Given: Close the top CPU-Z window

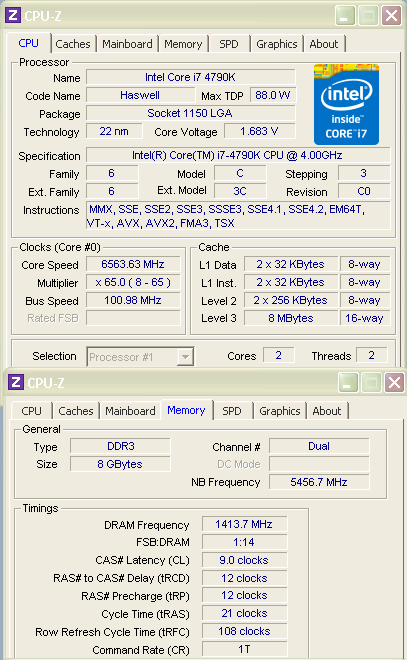Looking at the screenshot, I should (x=391, y=16).
